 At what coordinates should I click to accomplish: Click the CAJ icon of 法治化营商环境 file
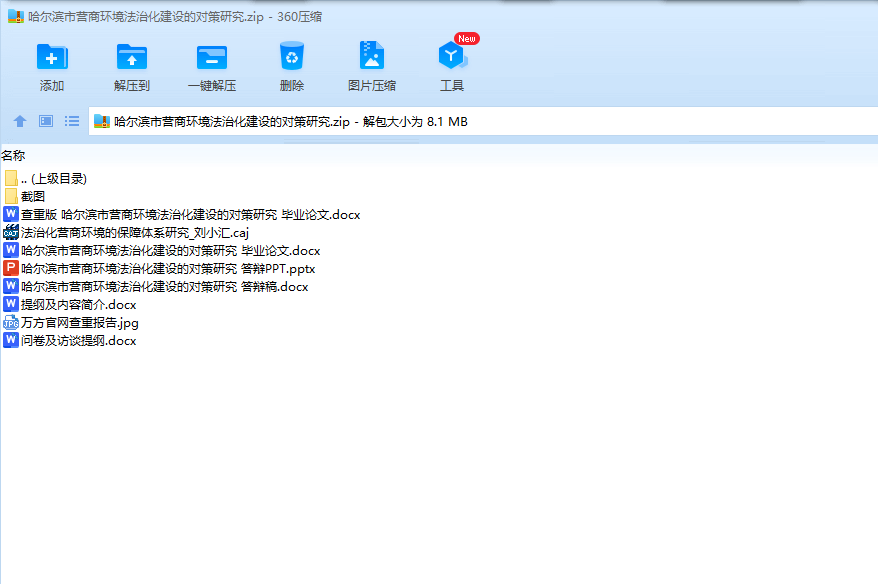[x=11, y=232]
